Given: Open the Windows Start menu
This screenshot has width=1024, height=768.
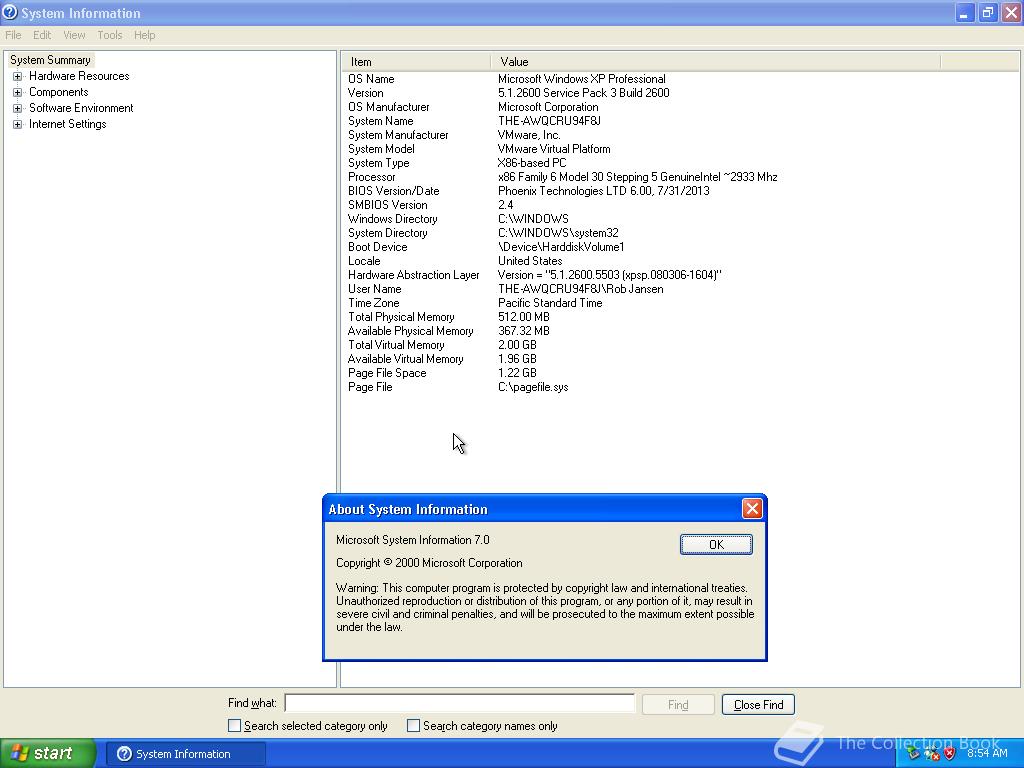Looking at the screenshot, I should (47, 754).
